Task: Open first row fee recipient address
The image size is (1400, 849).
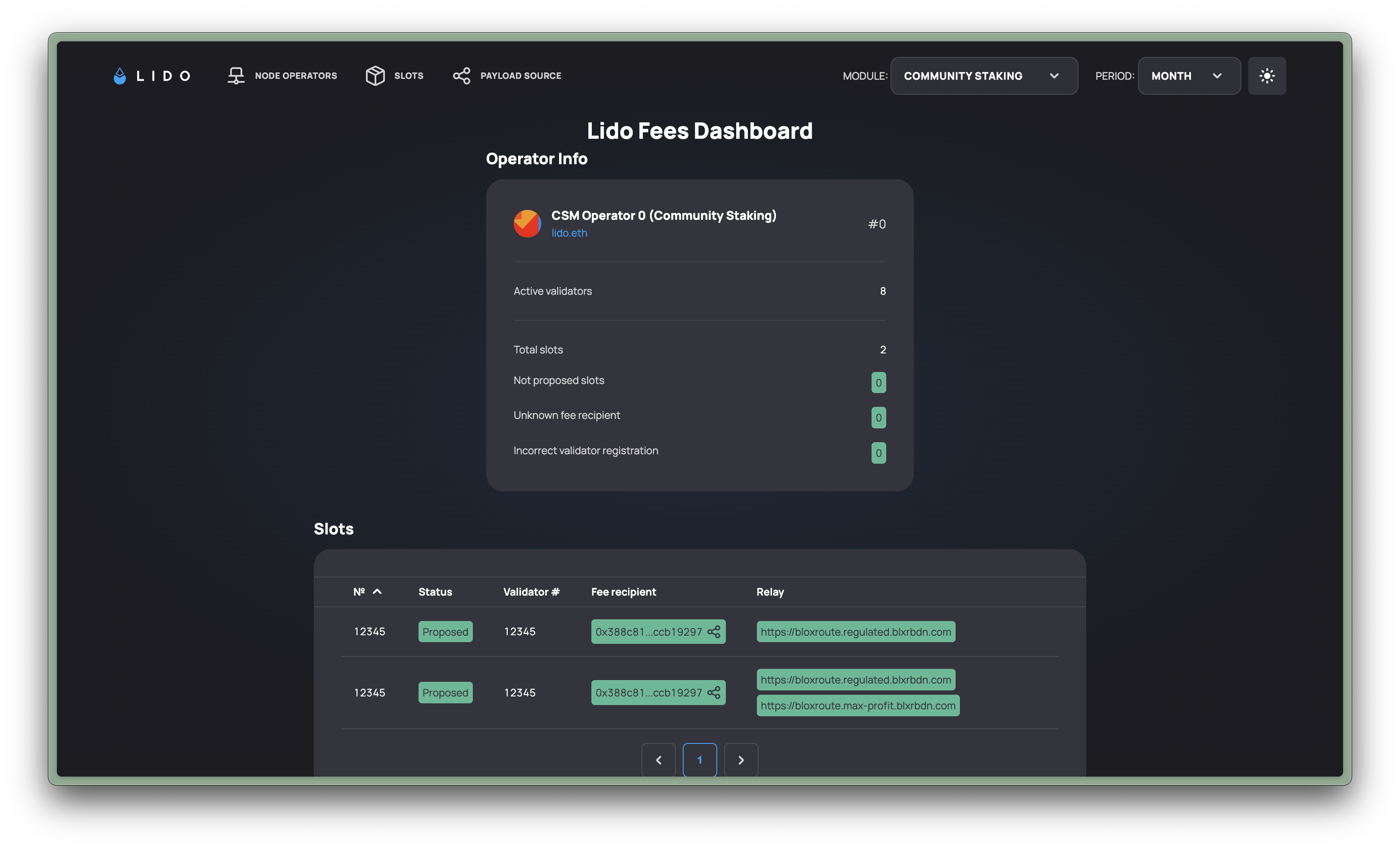Action: coord(648,631)
